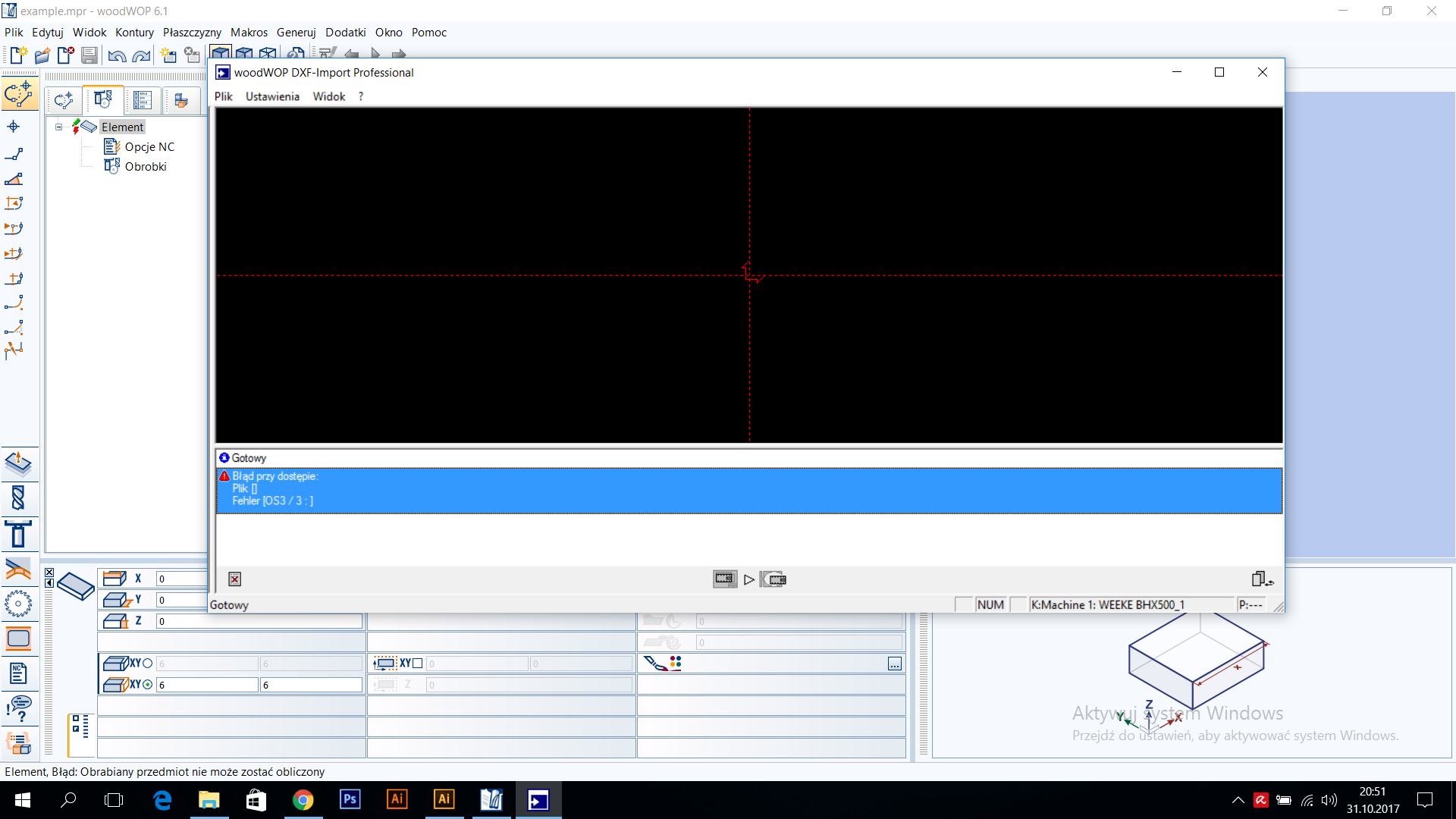Select the first XY offset radio button
The width and height of the screenshot is (1456, 819).
148,664
